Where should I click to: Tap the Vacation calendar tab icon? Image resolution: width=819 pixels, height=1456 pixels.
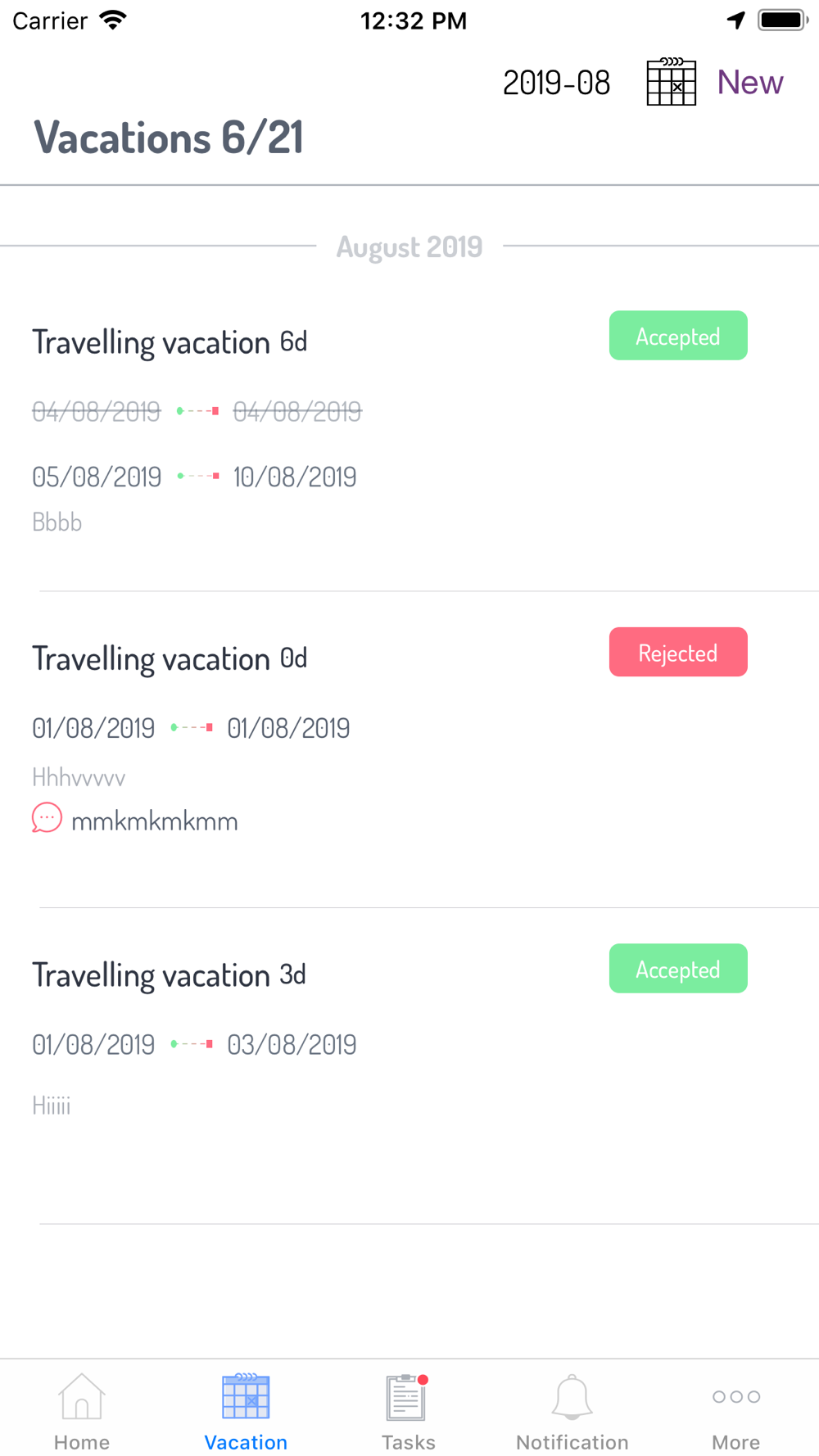(x=246, y=1396)
